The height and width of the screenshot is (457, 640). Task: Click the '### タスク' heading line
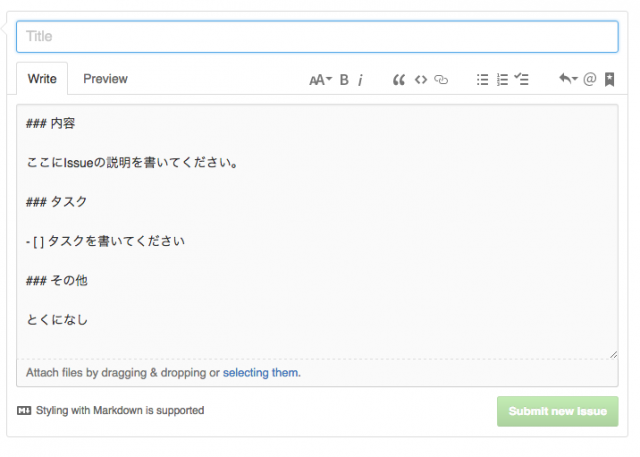56,202
